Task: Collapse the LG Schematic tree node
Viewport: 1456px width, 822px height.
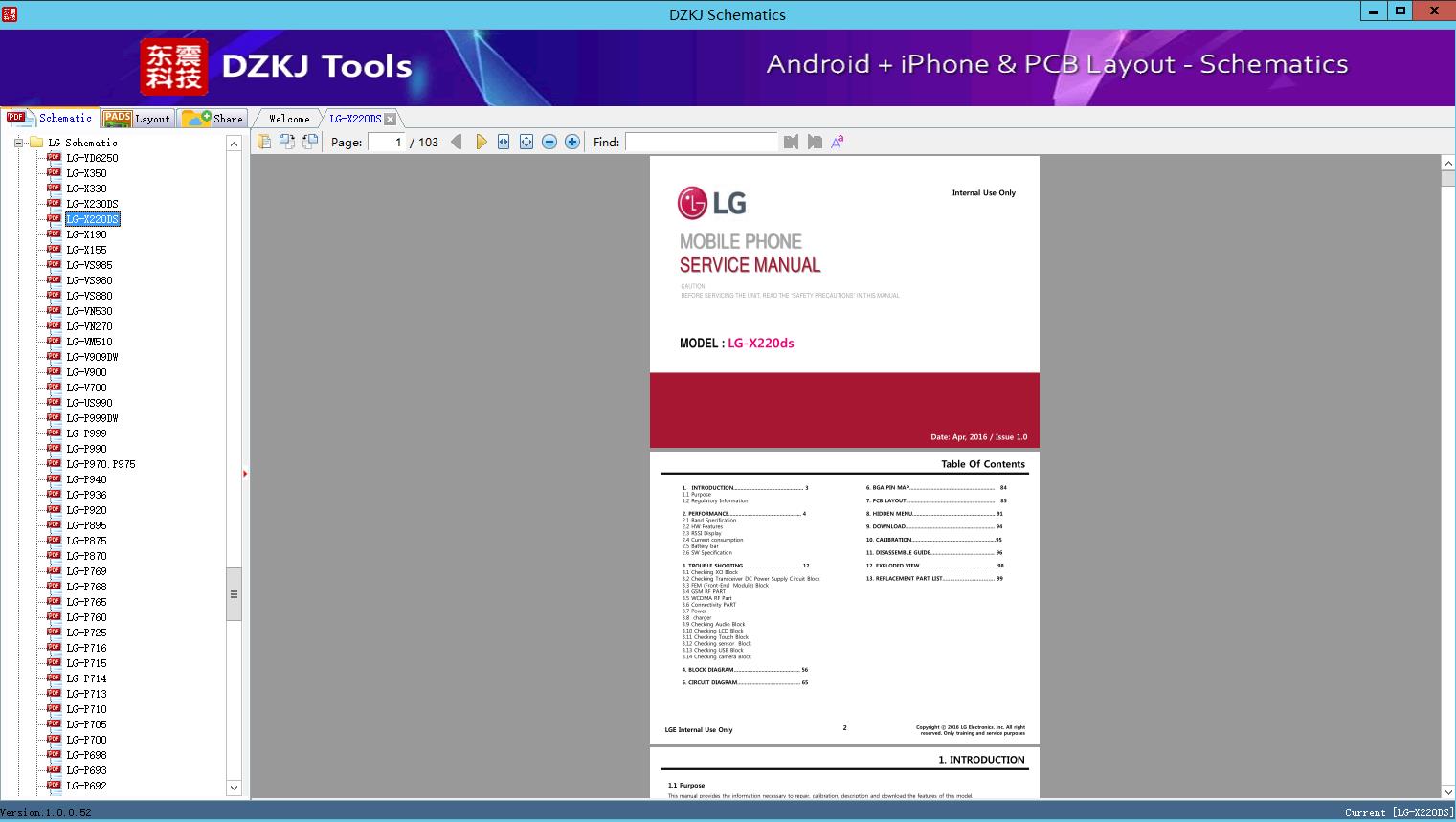Action: point(18,143)
